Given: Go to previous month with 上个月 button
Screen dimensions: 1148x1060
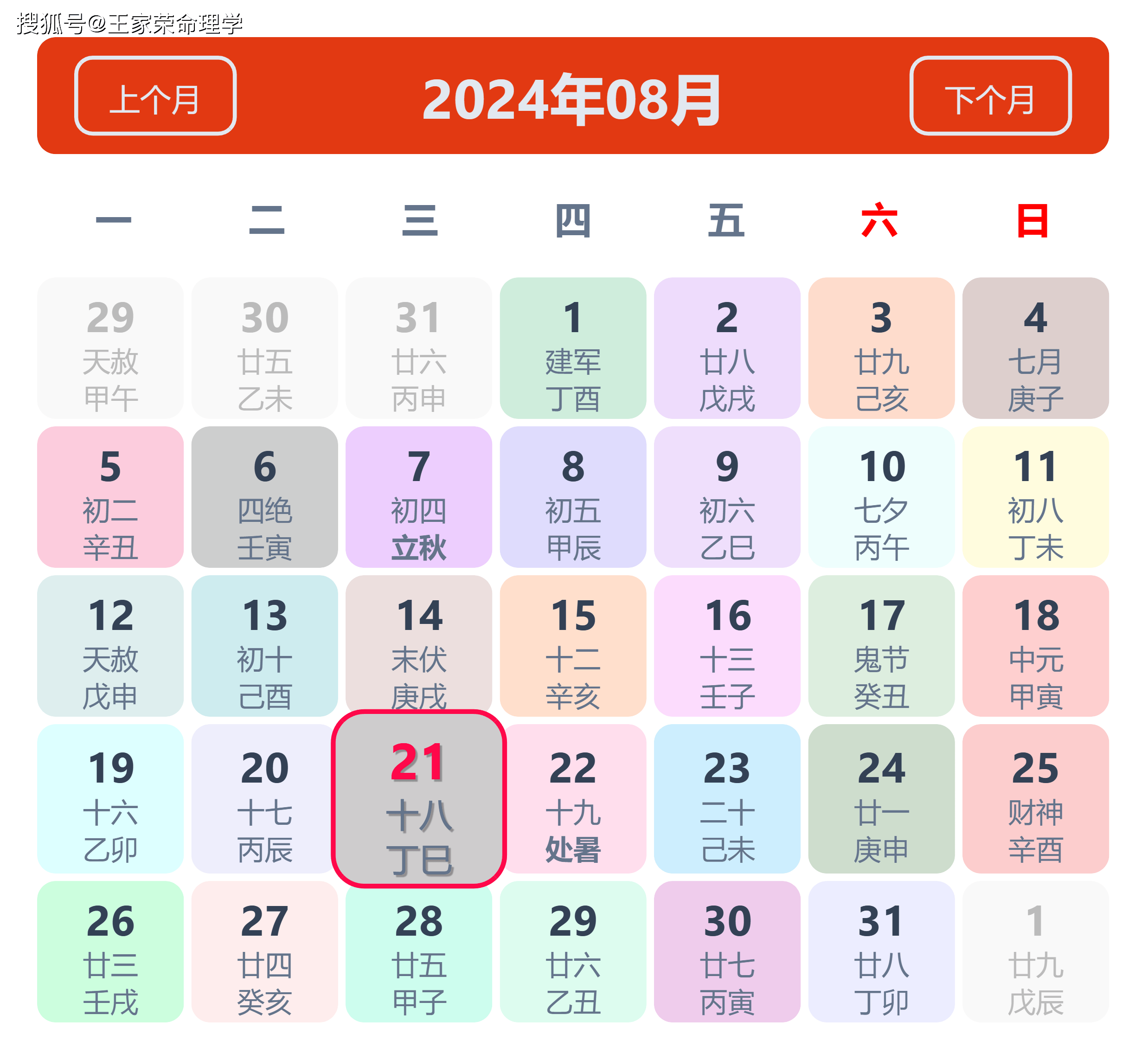Looking at the screenshot, I should coord(155,96).
